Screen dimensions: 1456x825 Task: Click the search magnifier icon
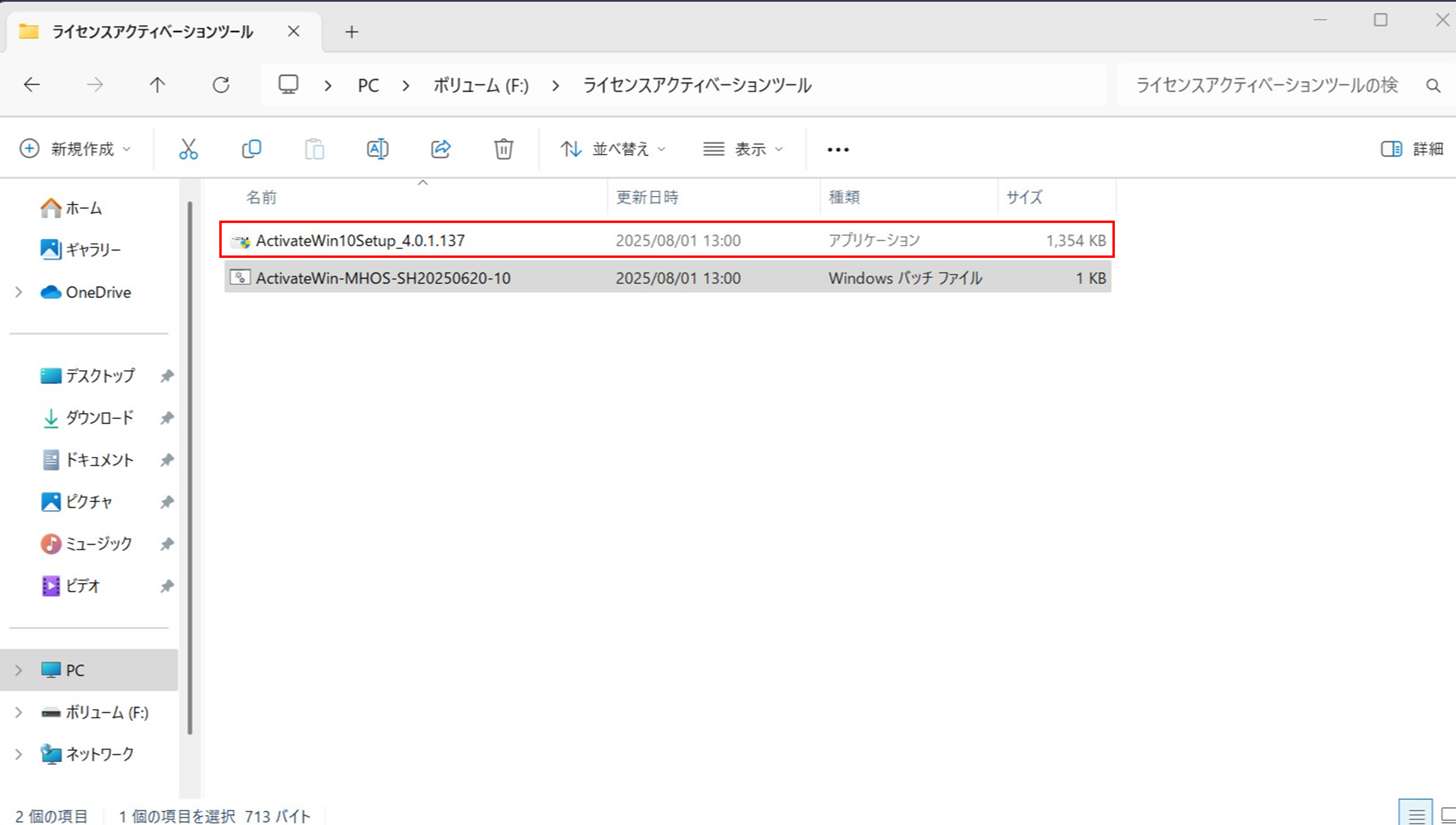click(1433, 85)
